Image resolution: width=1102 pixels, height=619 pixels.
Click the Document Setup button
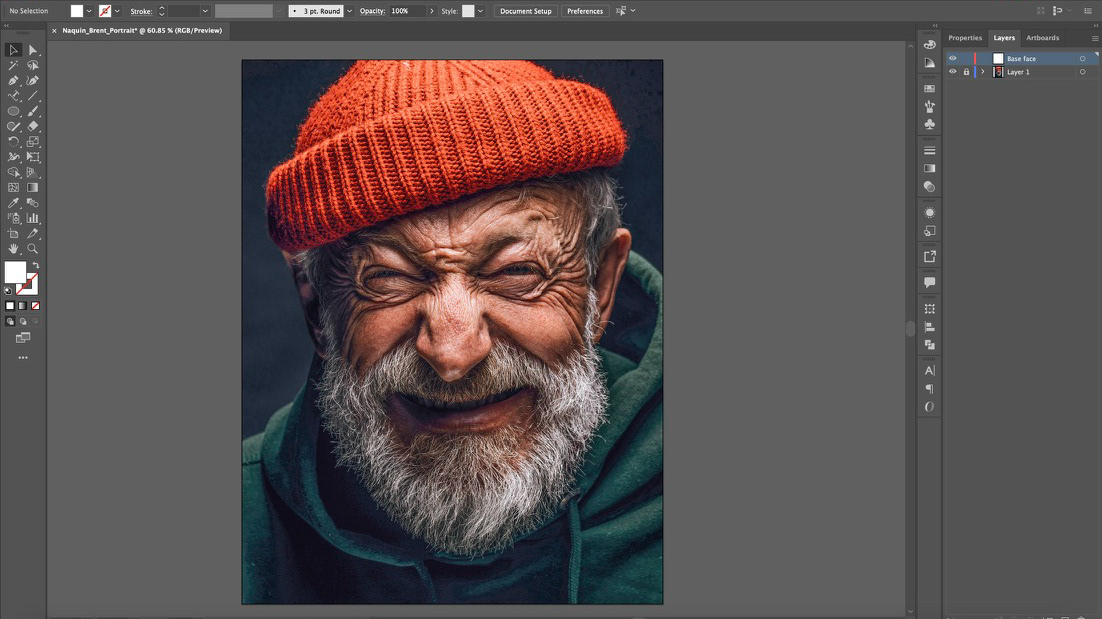pos(525,11)
